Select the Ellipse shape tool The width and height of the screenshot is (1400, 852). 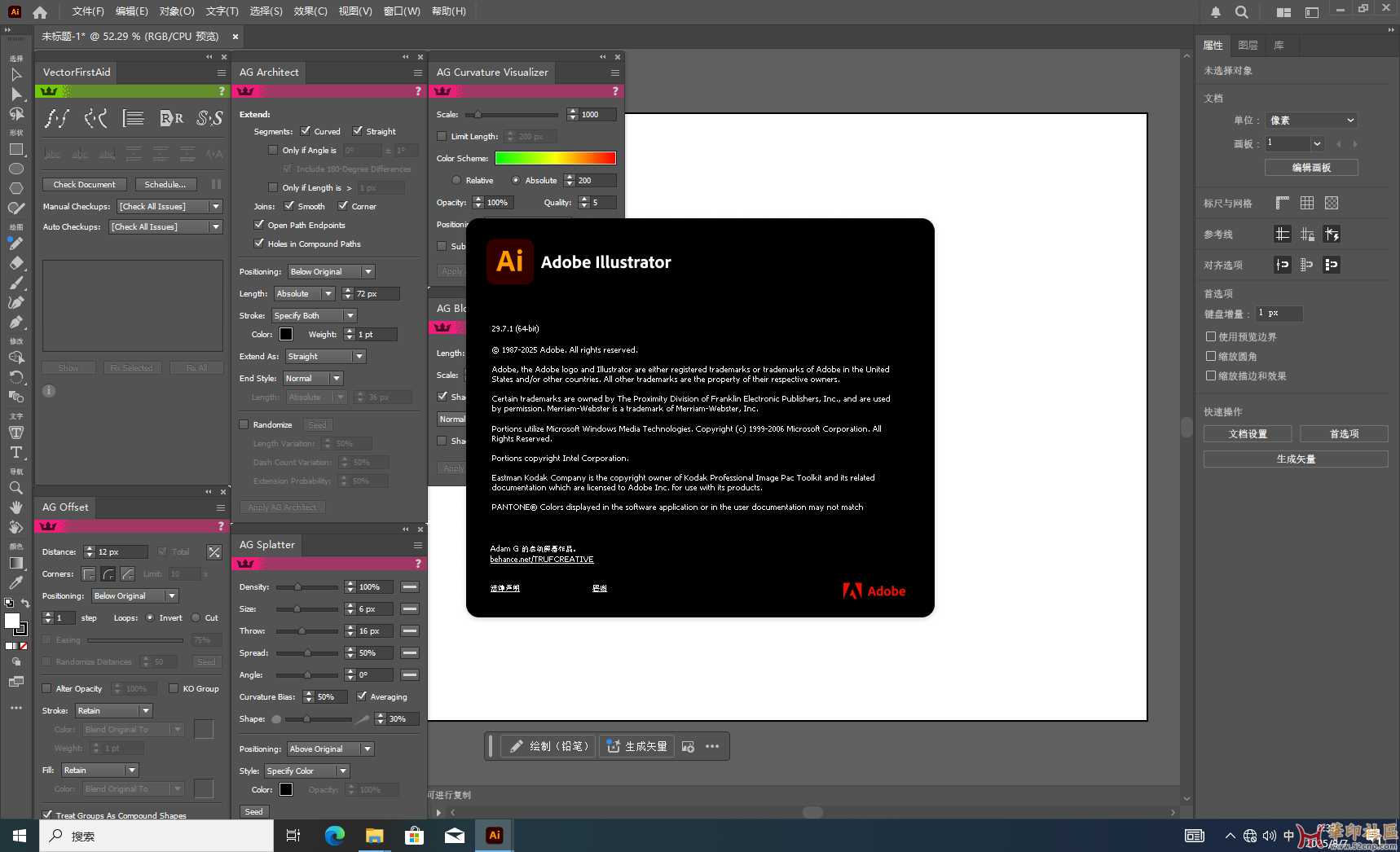point(15,169)
